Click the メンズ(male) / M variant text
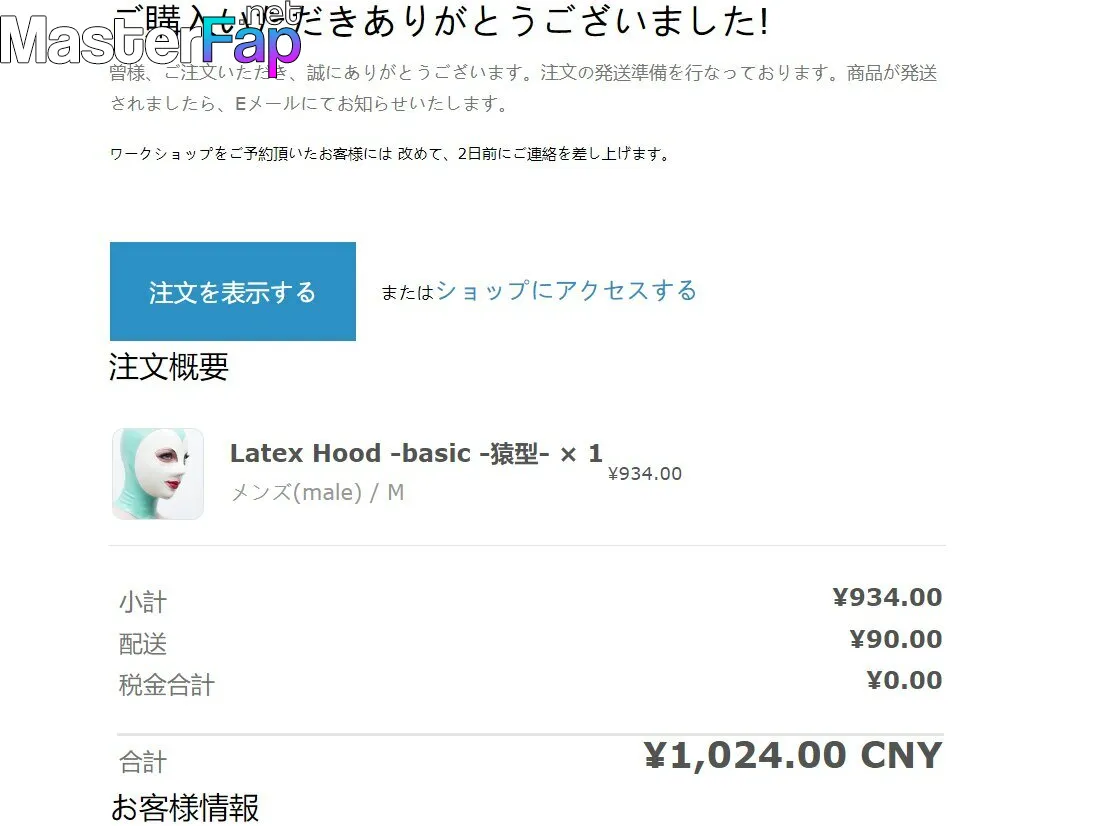 pos(317,492)
